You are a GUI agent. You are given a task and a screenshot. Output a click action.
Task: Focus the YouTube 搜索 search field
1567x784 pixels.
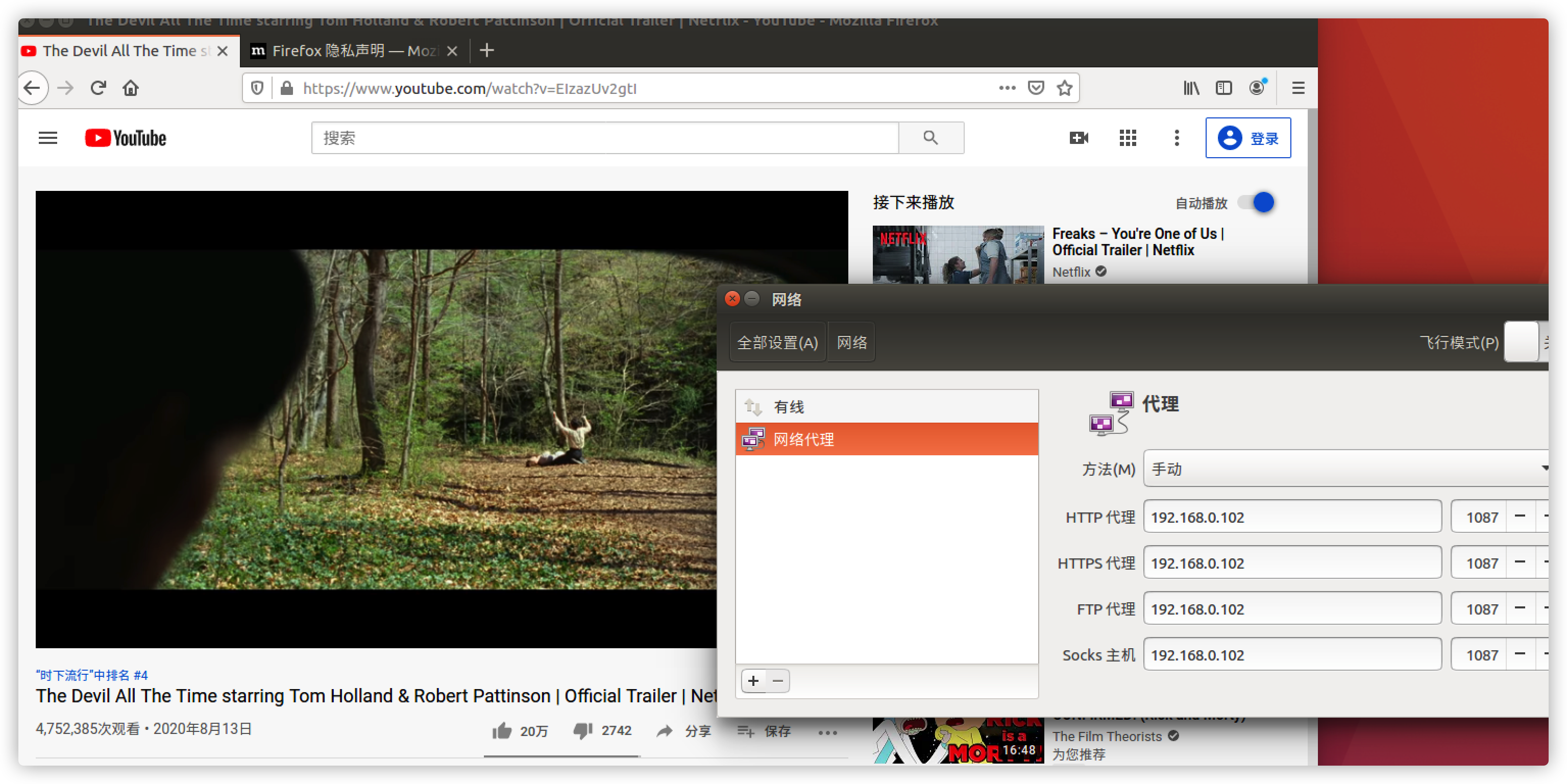coord(605,138)
